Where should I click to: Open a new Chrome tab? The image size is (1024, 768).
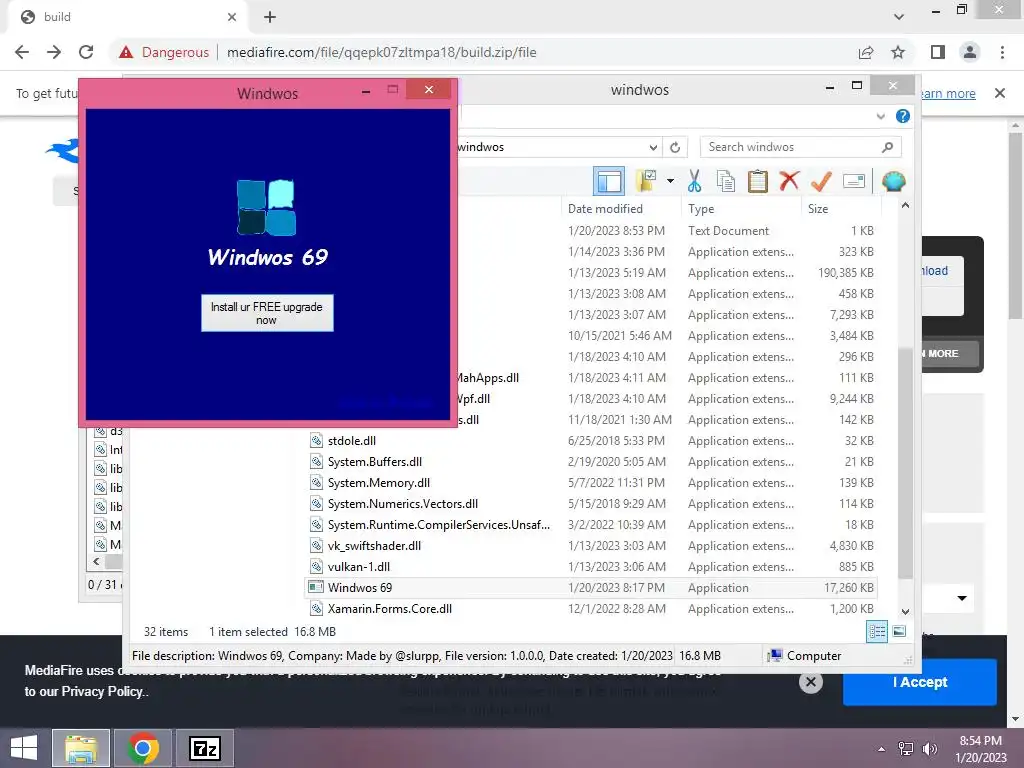pos(270,17)
